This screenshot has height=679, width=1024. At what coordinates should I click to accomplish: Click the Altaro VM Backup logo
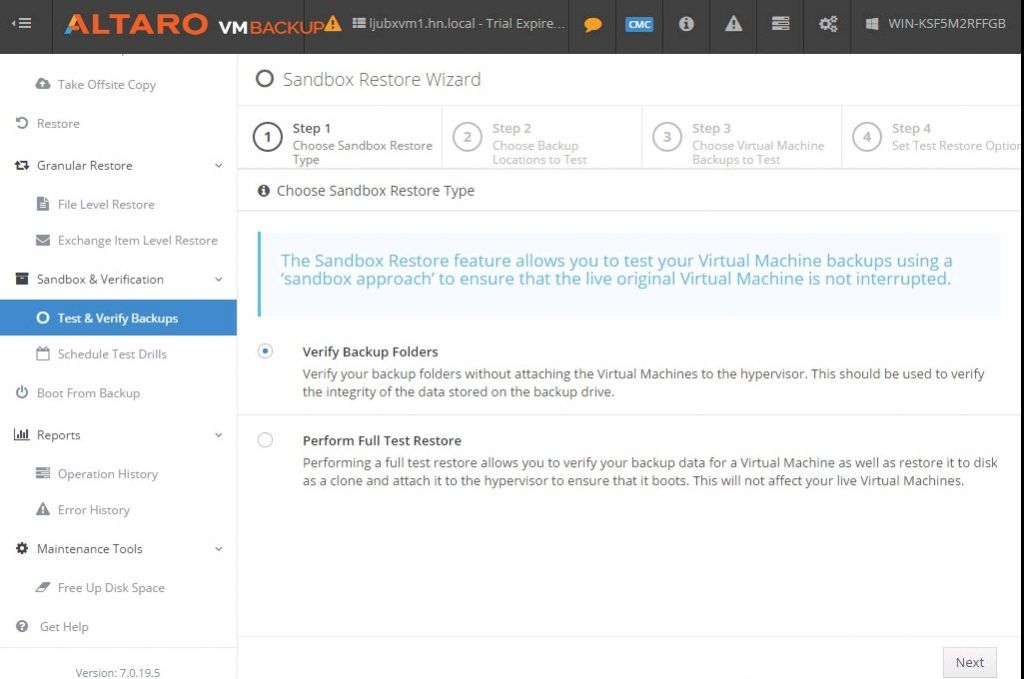tap(195, 25)
